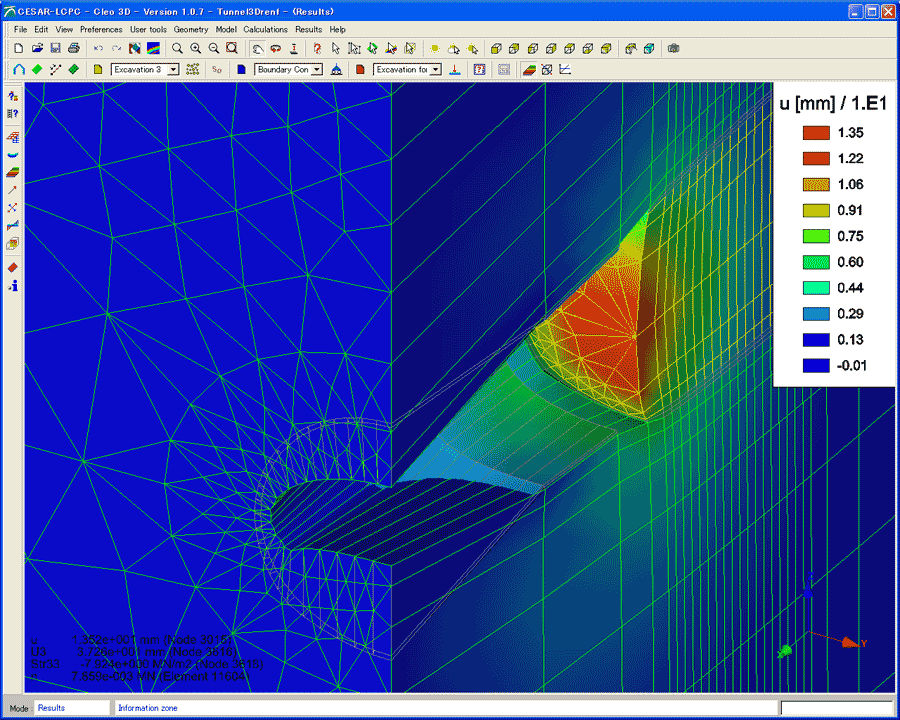Click the Save floppy disk button
900x720 pixels.
(x=55, y=48)
